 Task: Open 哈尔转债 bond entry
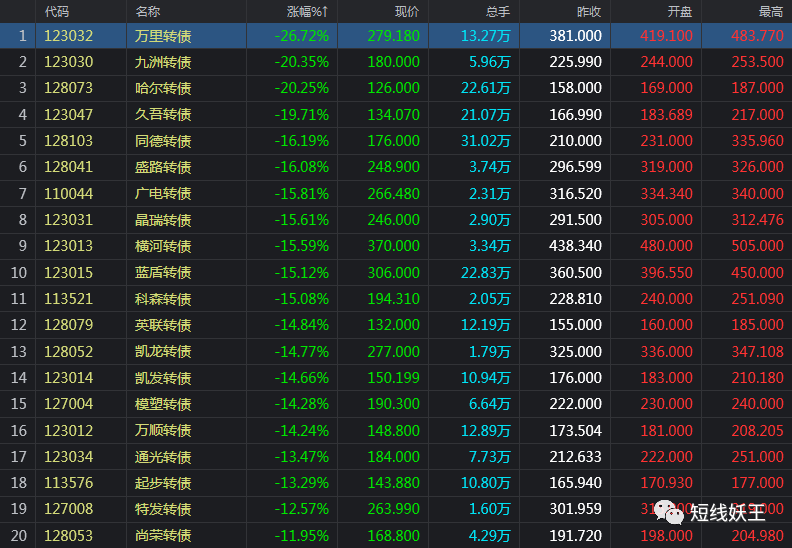(x=163, y=88)
